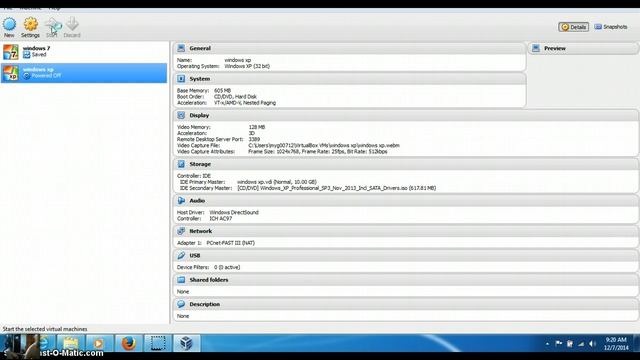This screenshot has width=640, height=360.
Task: Open the Action Center flag icon
Action: coord(558,344)
